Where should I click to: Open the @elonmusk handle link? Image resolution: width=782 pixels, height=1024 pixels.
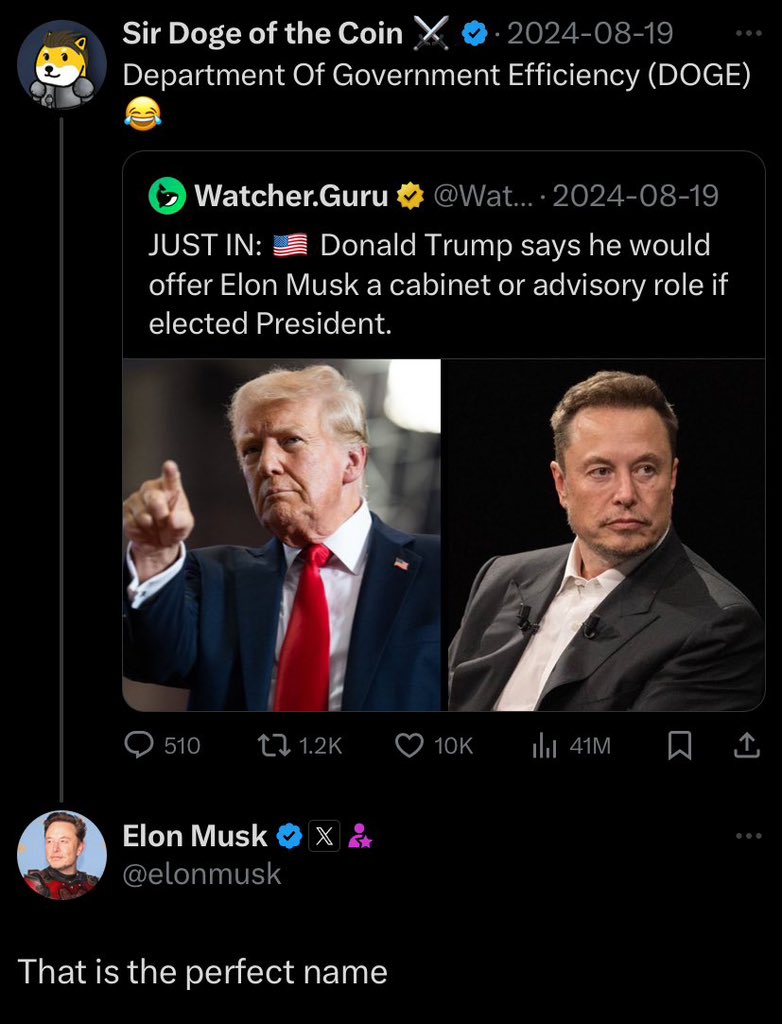(202, 875)
